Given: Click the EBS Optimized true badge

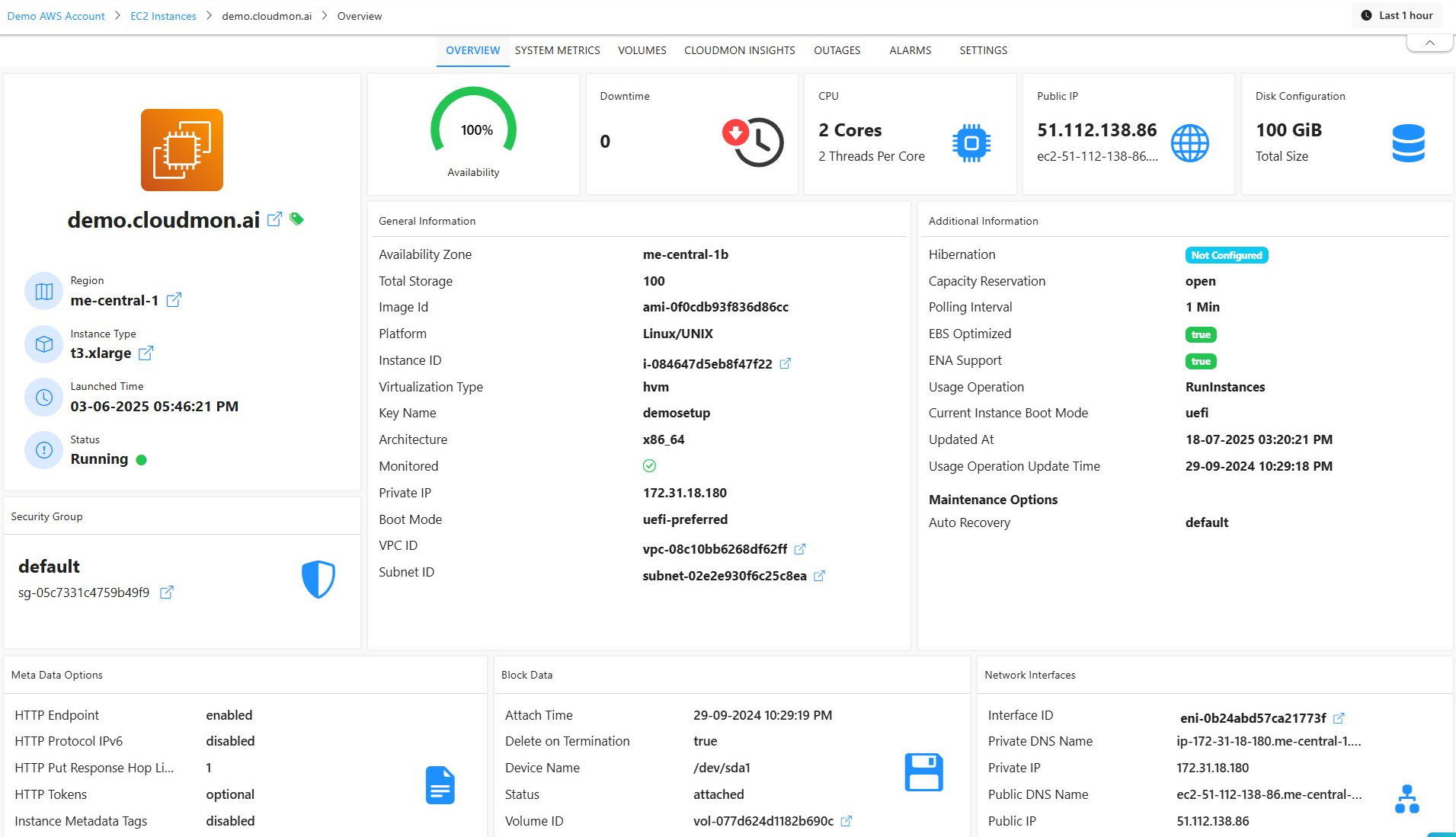Looking at the screenshot, I should click(1201, 334).
